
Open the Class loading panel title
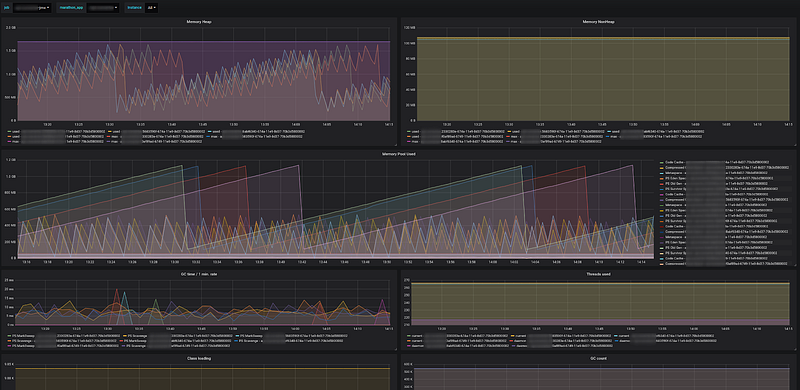(x=199, y=359)
